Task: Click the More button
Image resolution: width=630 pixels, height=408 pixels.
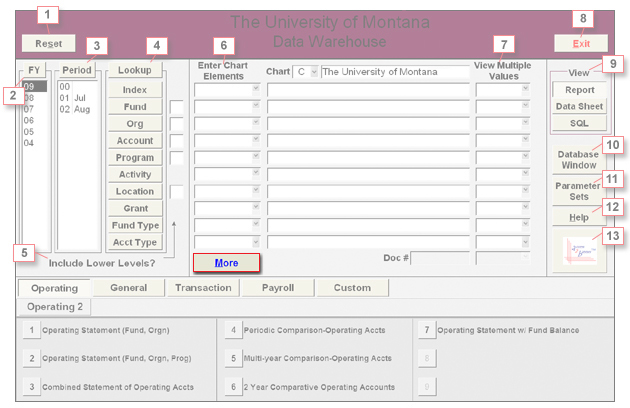Action: click(x=227, y=262)
